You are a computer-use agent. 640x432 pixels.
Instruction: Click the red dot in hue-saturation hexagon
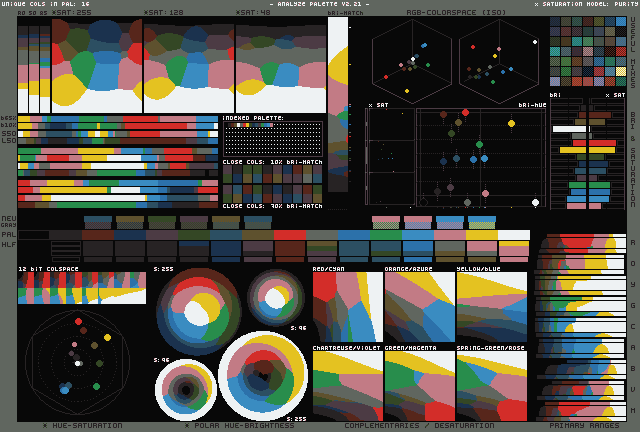pyautogui.click(x=78, y=322)
